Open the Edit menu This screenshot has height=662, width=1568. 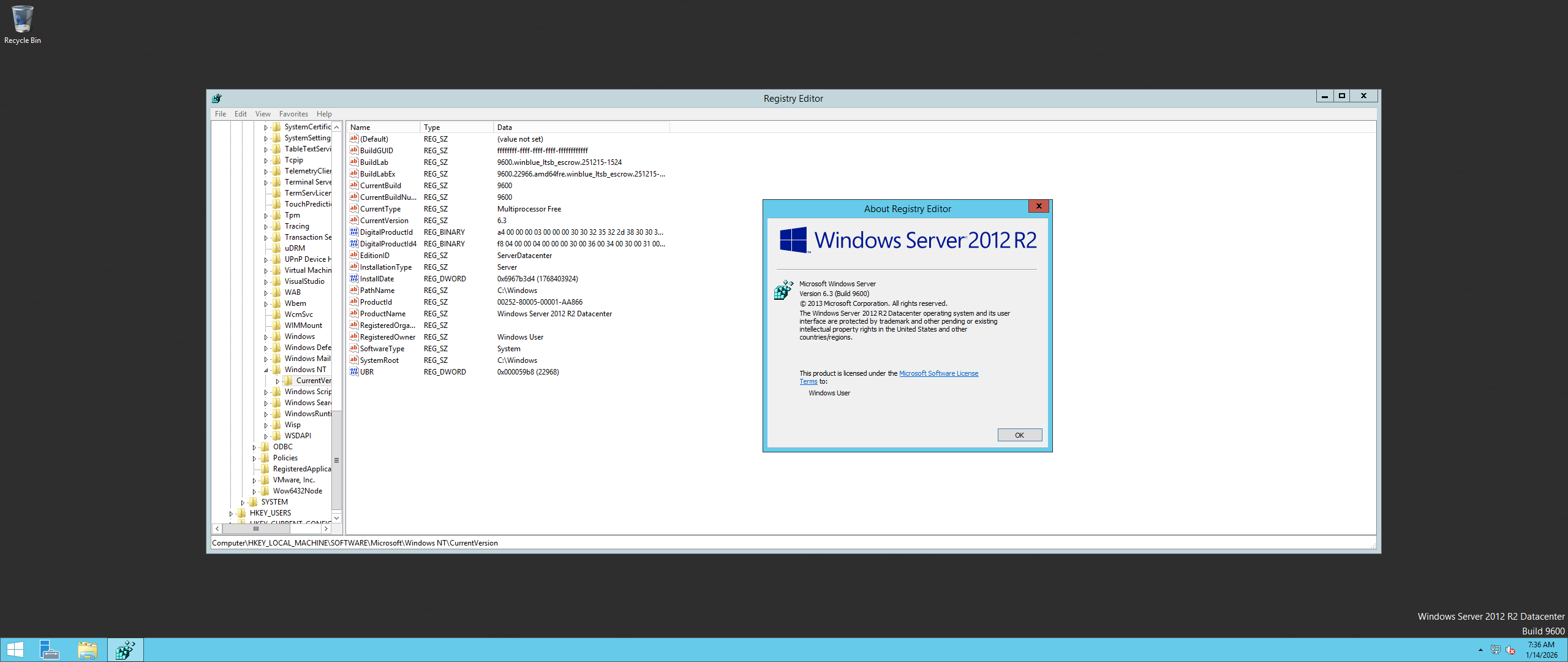pos(240,114)
